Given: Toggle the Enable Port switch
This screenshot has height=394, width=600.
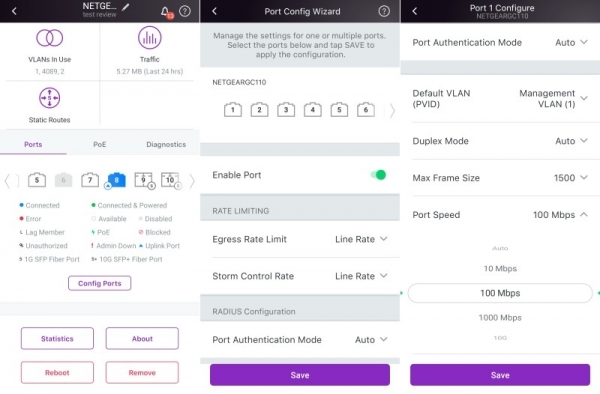Looking at the screenshot, I should 378,175.
